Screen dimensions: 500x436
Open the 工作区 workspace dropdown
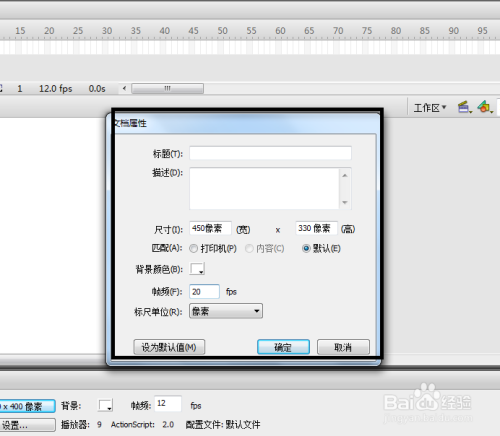(x=430, y=108)
